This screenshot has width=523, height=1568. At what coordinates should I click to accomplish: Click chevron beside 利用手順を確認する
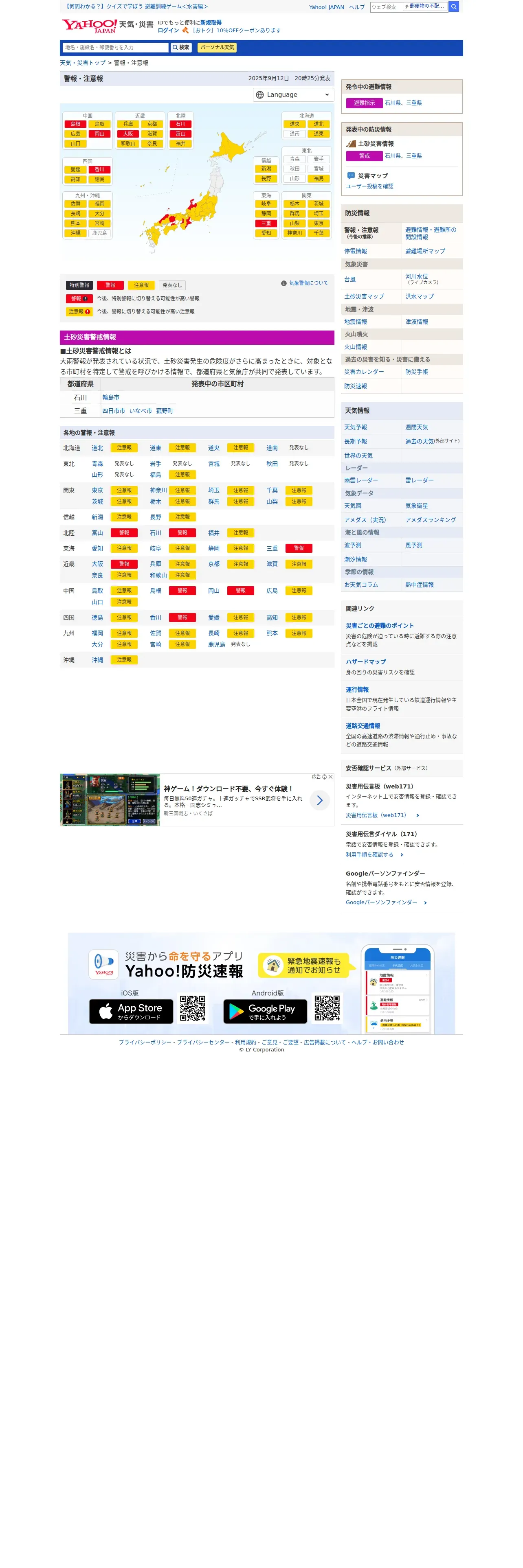point(401,855)
